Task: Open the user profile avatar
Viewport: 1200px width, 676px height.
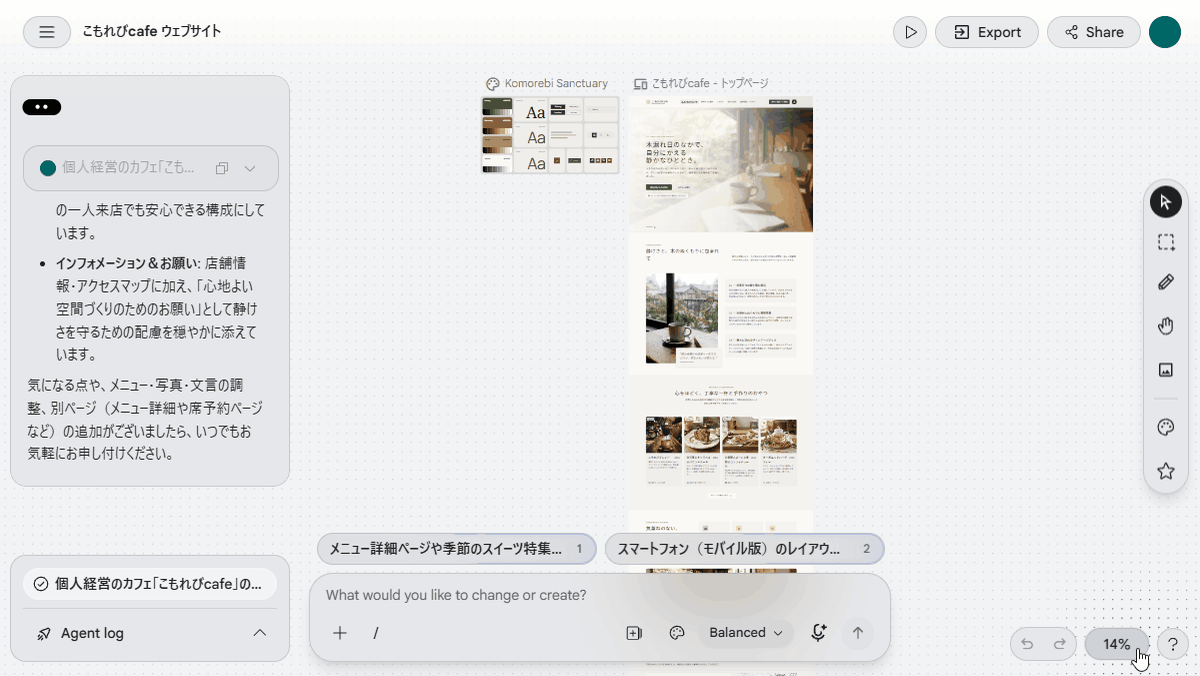Action: 1165,32
